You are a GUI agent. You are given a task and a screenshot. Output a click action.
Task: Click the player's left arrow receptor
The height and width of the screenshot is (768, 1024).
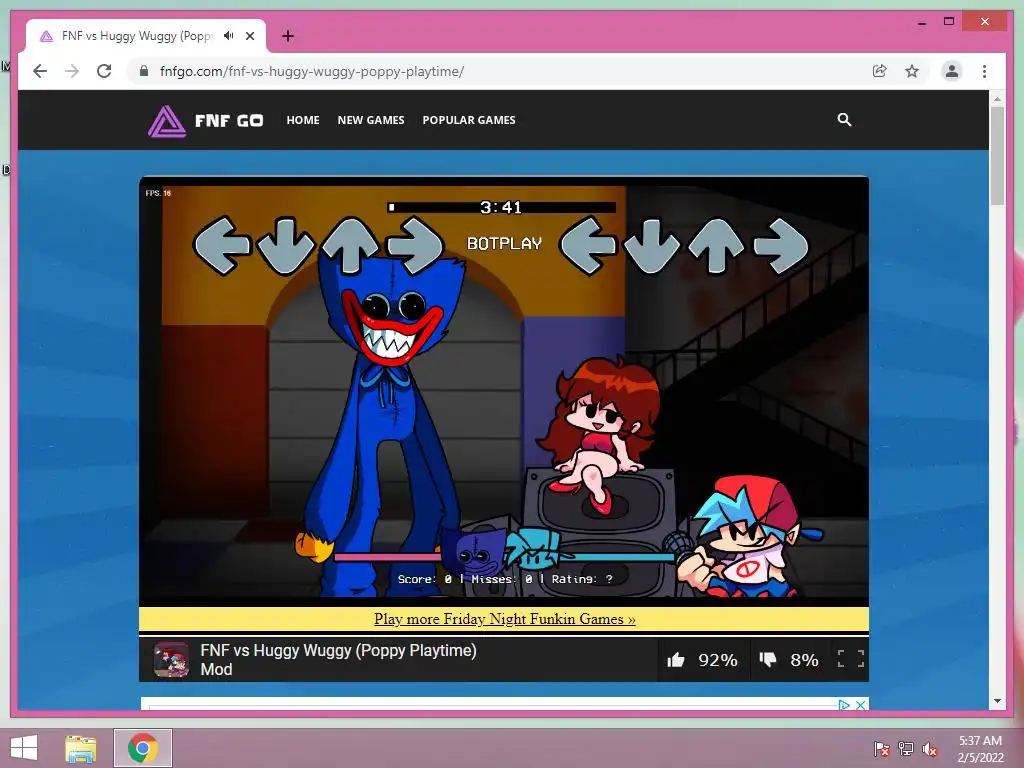588,245
